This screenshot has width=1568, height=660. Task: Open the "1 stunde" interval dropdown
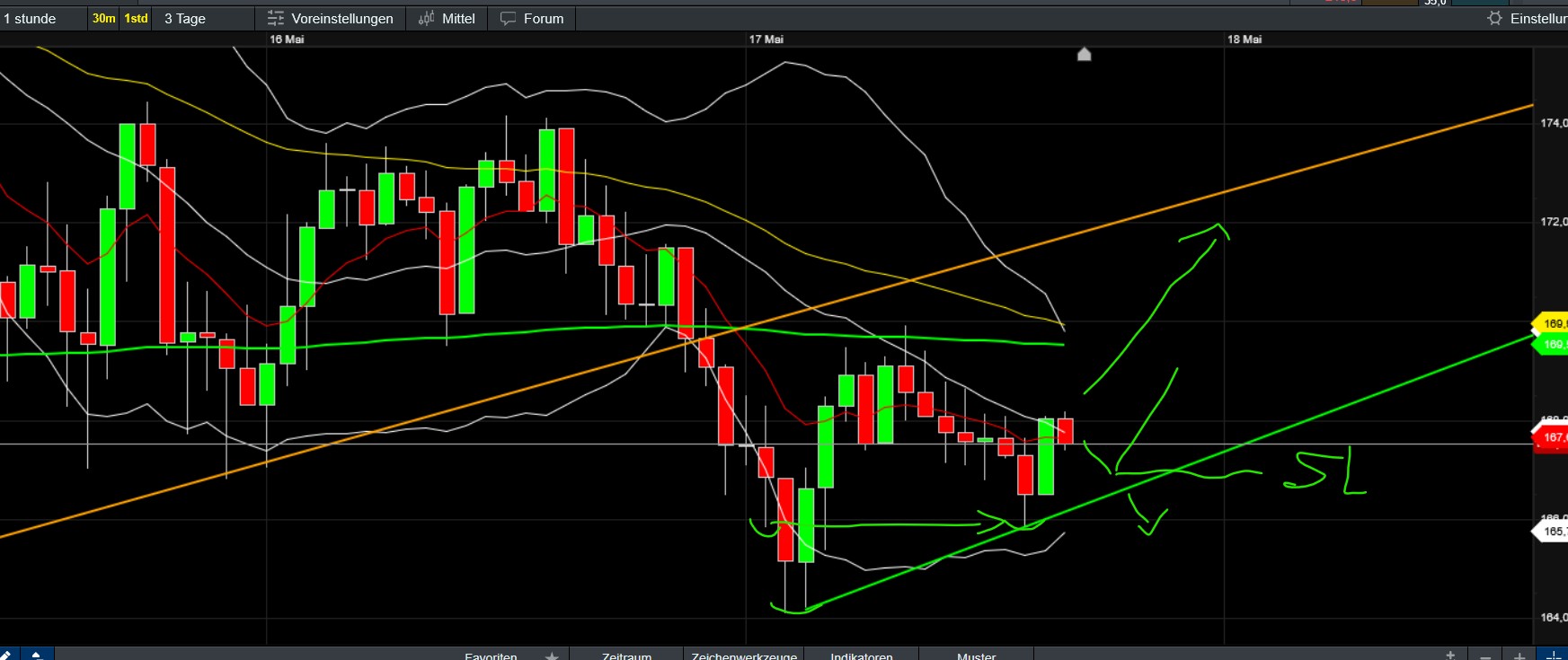coord(42,19)
